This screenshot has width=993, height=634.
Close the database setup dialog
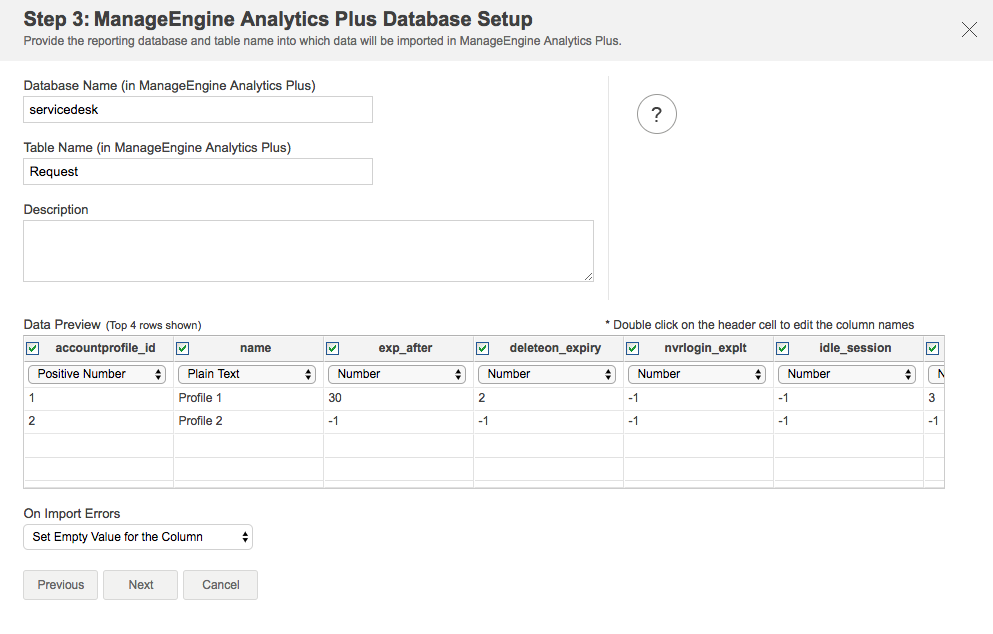click(x=969, y=29)
